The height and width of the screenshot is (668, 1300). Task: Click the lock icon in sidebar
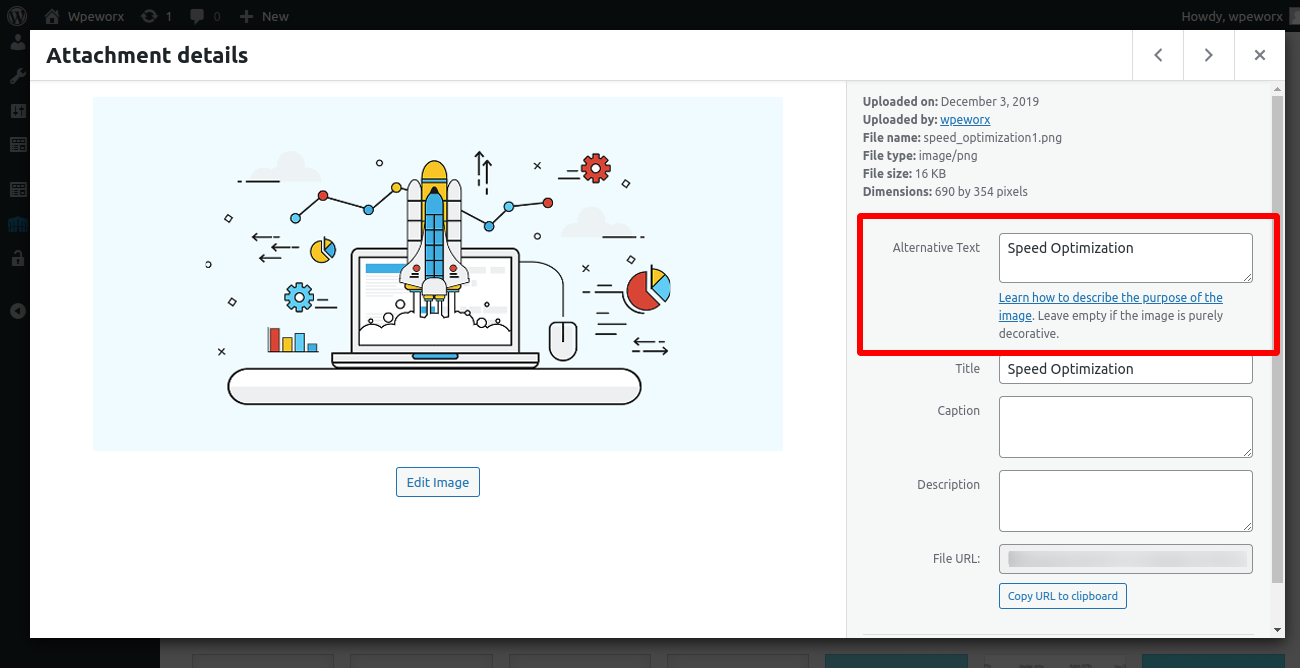point(18,258)
